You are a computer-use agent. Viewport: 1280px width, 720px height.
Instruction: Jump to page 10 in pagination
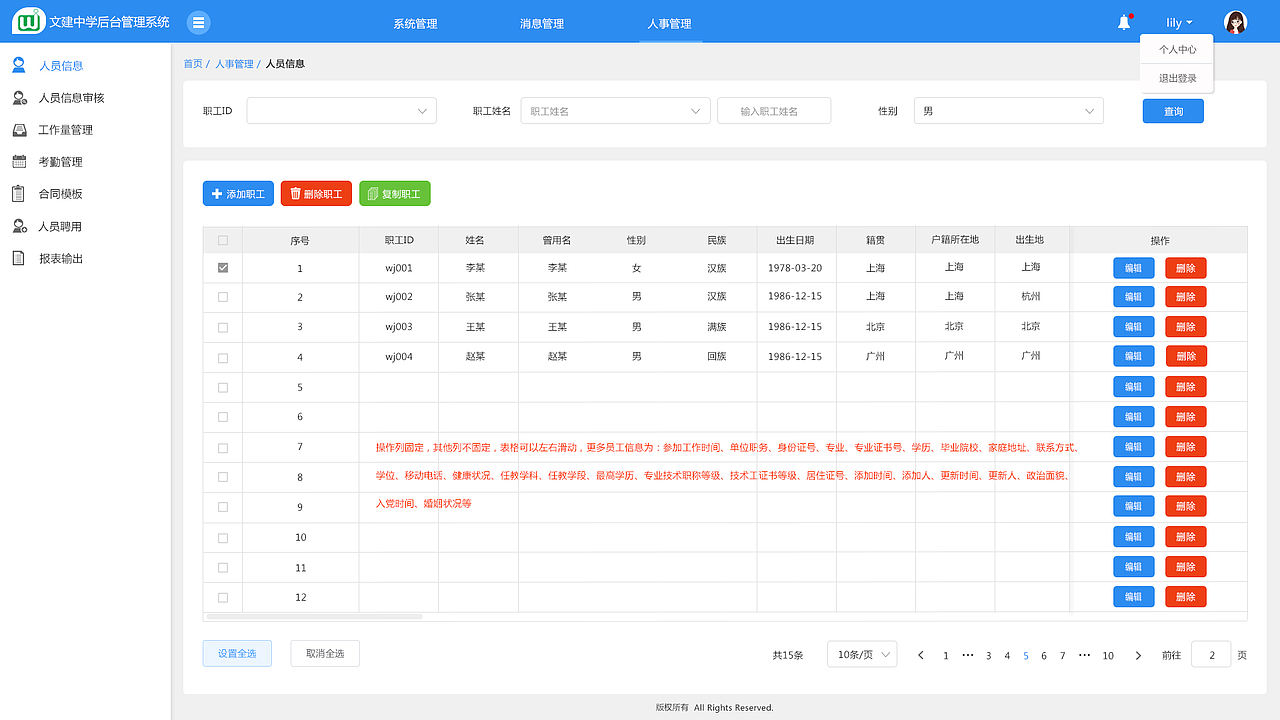click(1108, 656)
